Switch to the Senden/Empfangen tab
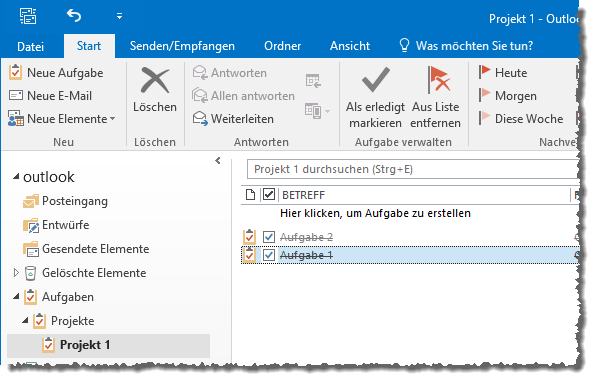Screen dimensions: 597x384 point(182,46)
